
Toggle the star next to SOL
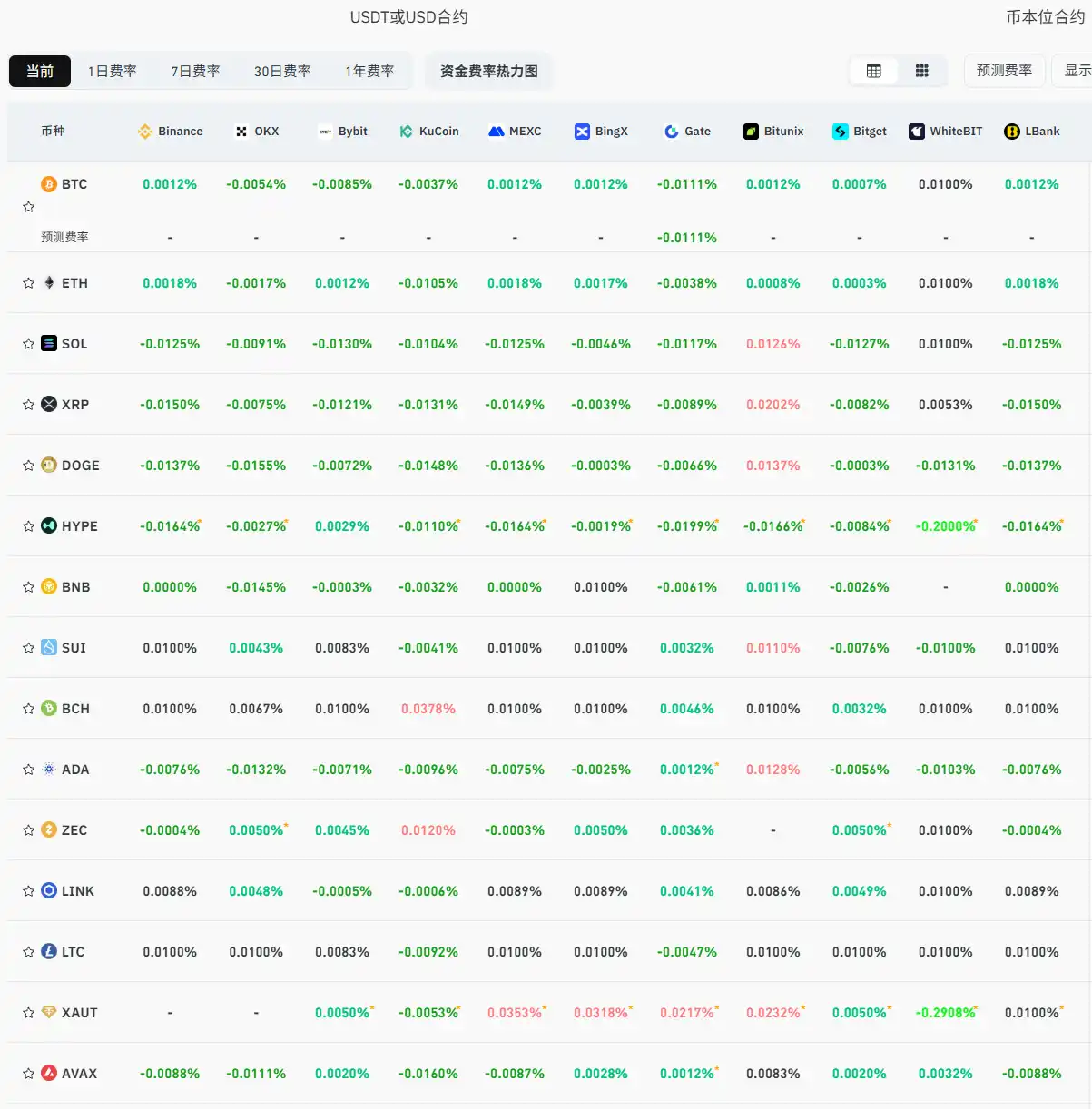point(29,344)
